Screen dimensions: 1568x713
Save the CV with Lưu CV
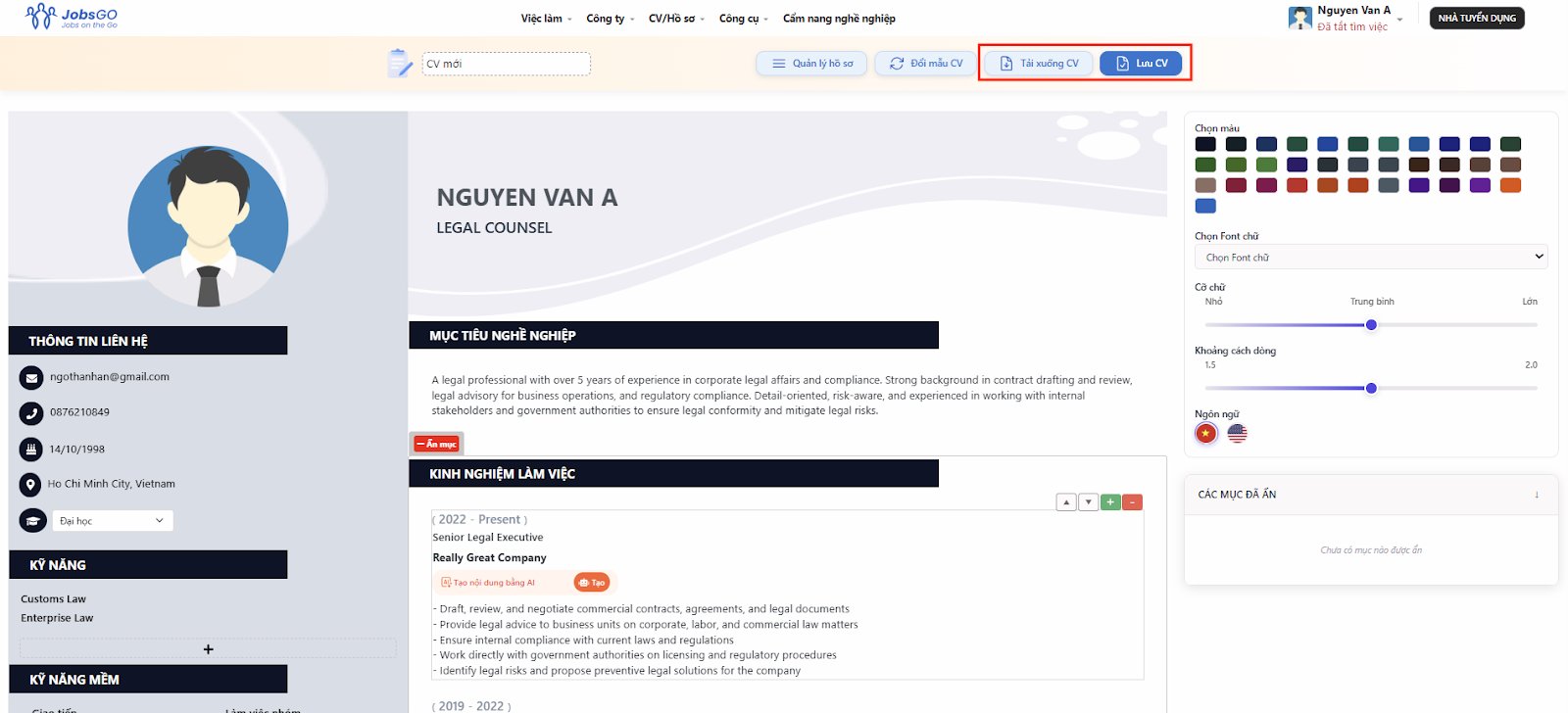click(1142, 64)
